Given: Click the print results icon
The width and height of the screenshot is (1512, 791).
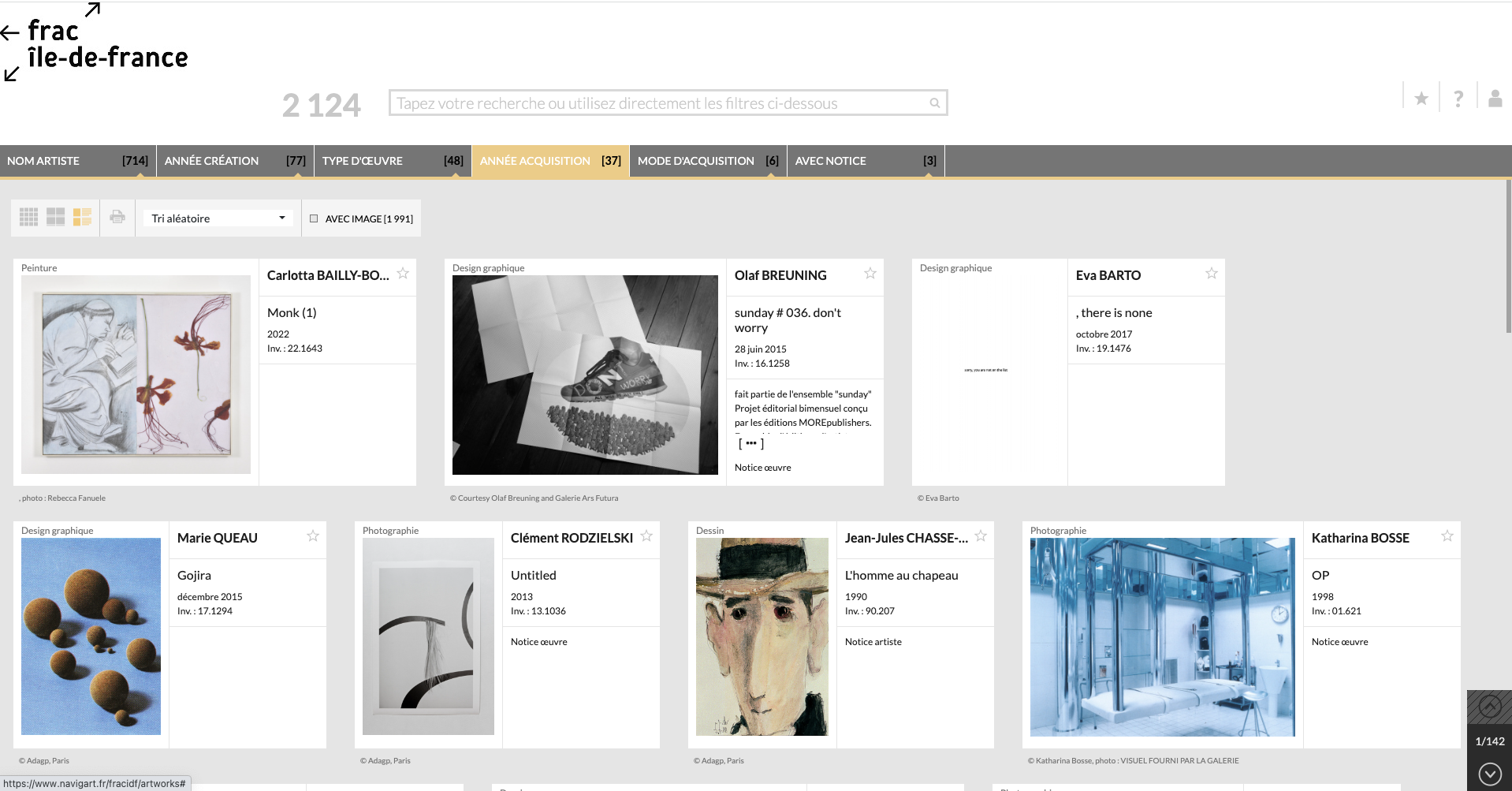Looking at the screenshot, I should (117, 217).
